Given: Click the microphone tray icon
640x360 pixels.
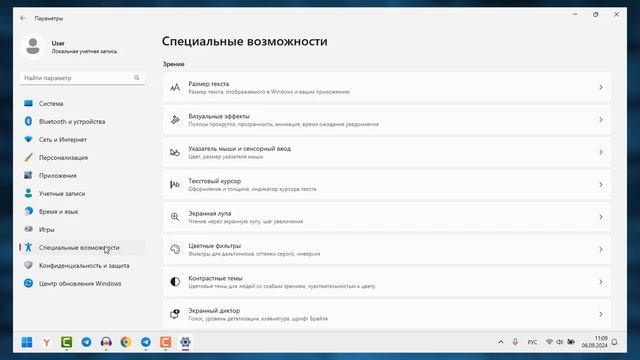Looking at the screenshot, I should [515, 342].
